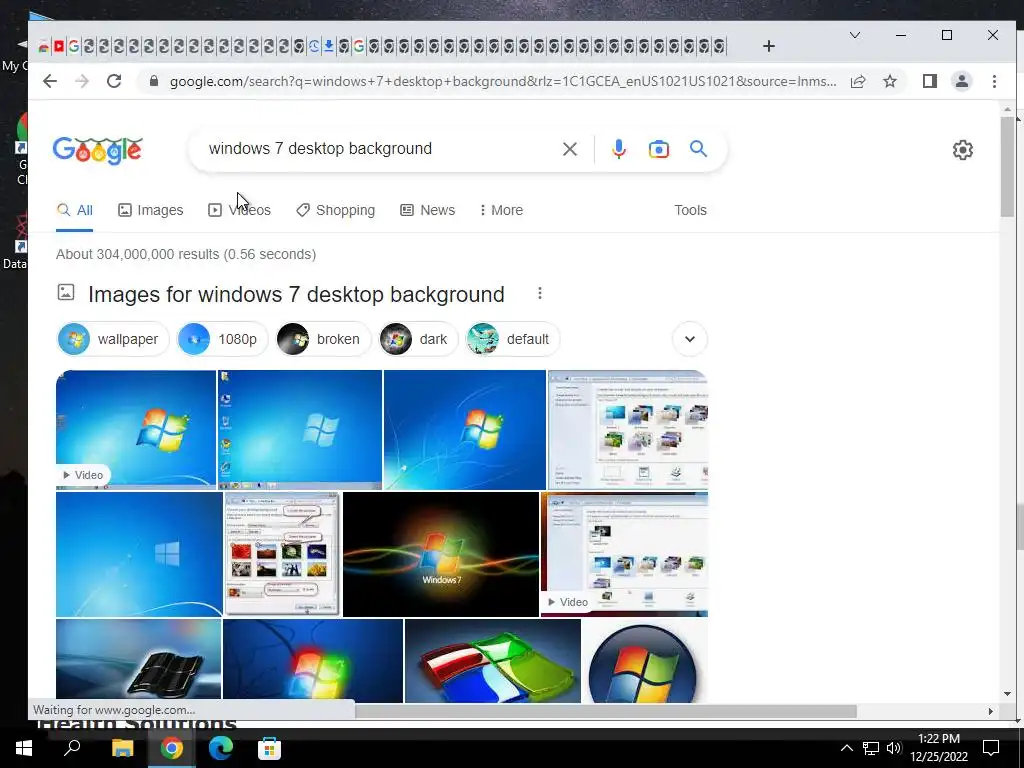Click the forward navigation arrow

(82, 81)
